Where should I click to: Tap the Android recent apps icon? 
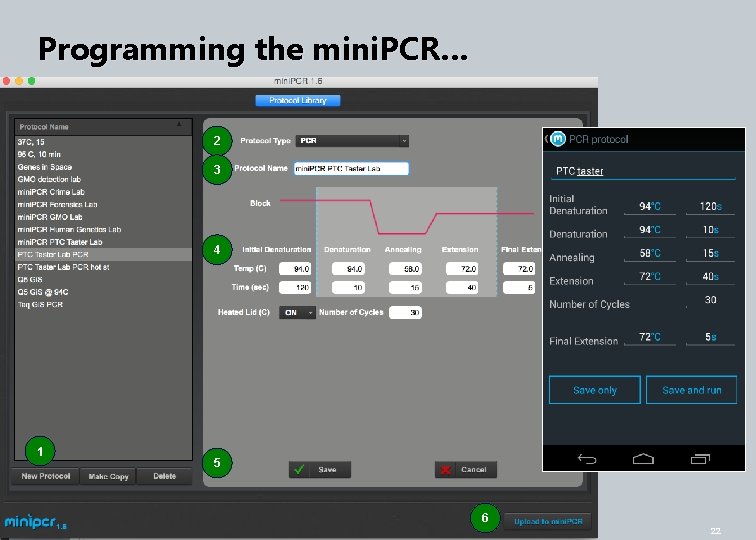[700, 459]
